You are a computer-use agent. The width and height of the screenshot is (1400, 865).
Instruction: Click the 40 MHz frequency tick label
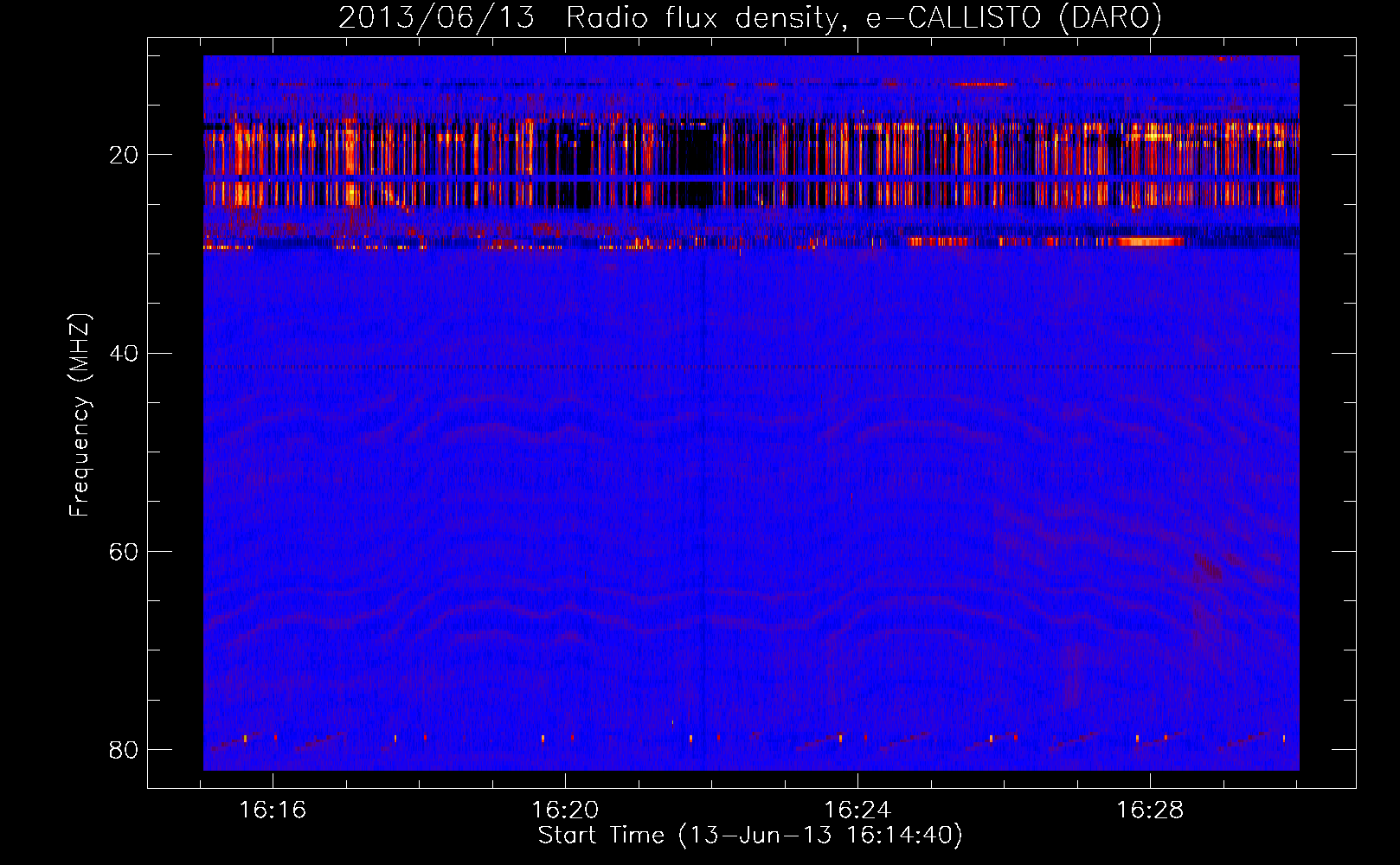point(124,354)
